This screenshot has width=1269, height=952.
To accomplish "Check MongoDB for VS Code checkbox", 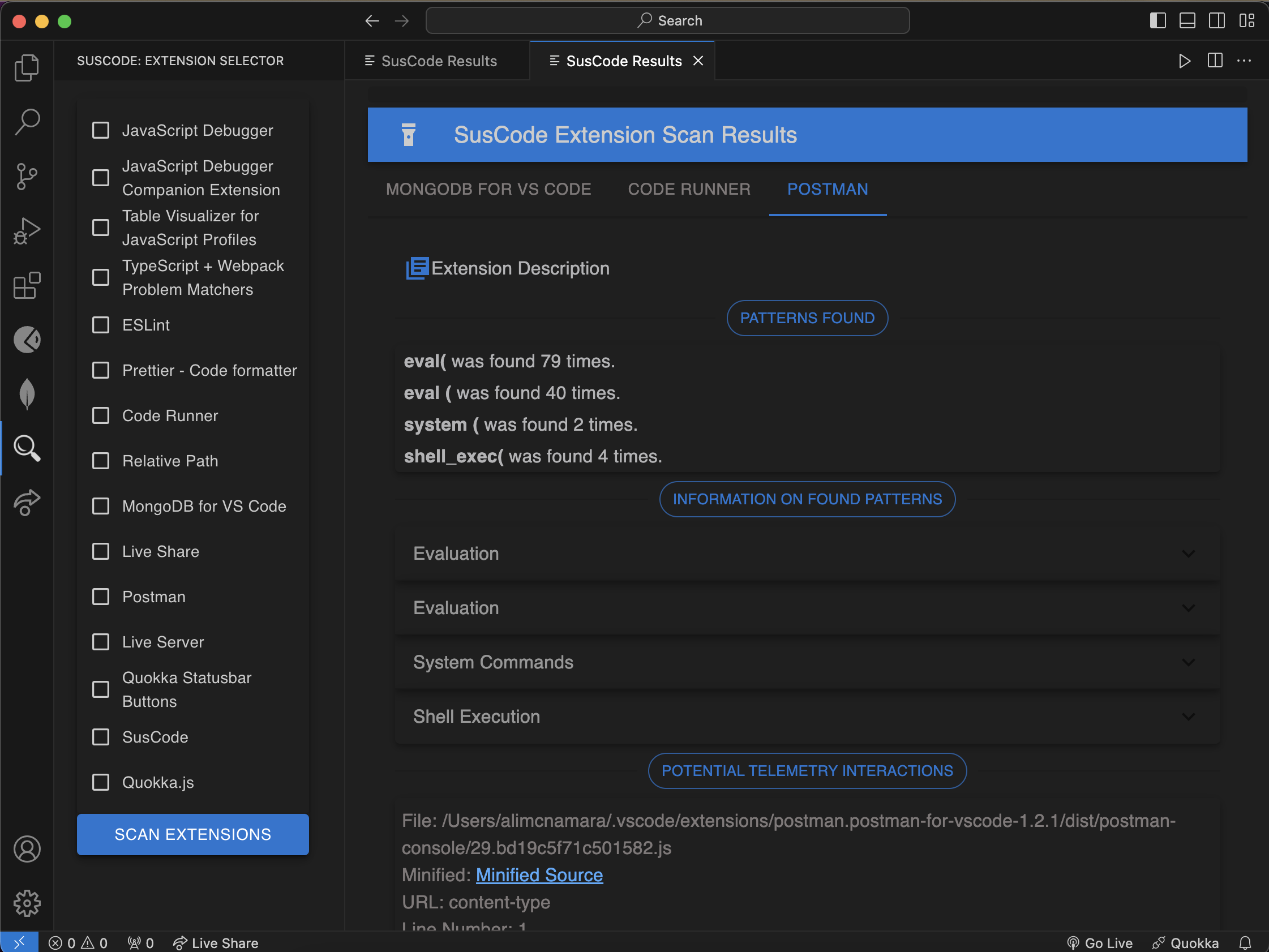I will click(101, 506).
